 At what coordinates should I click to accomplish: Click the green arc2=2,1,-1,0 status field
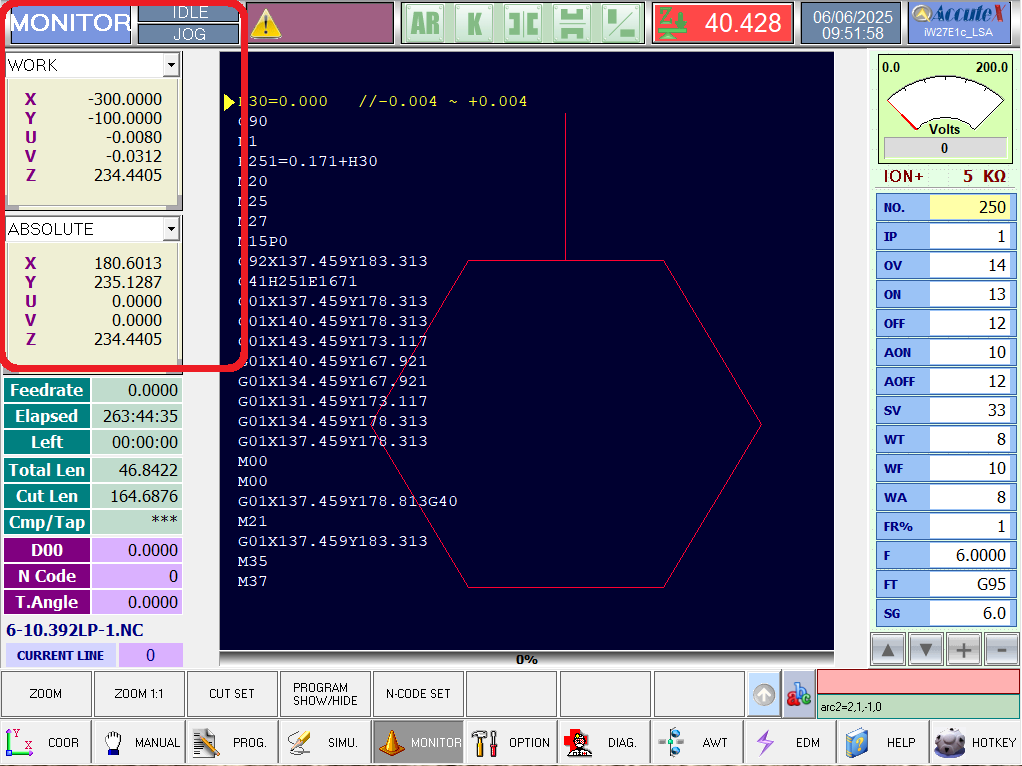pyautogui.click(x=918, y=706)
